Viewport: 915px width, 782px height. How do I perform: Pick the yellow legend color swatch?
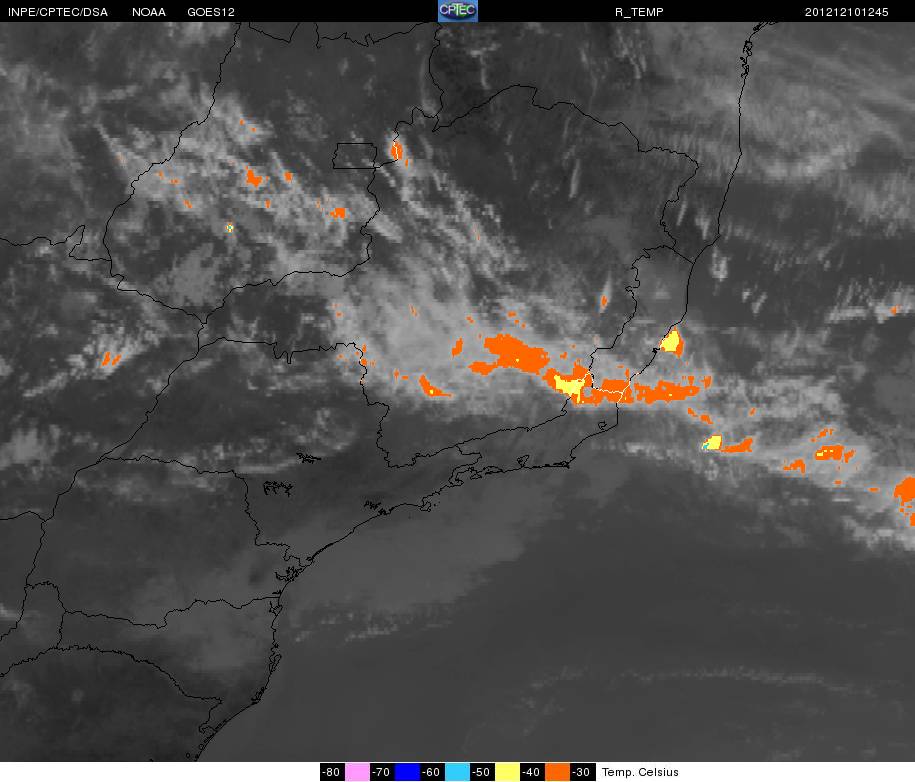click(507, 772)
